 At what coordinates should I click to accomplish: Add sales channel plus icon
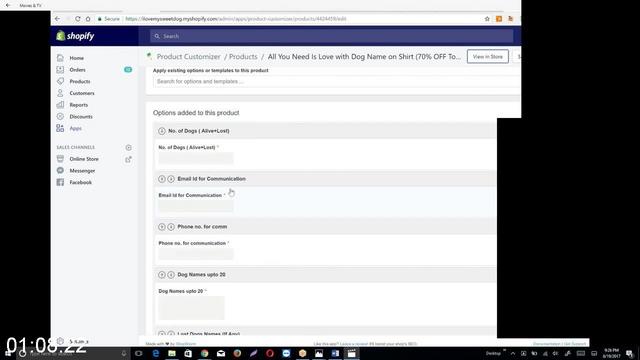129,147
